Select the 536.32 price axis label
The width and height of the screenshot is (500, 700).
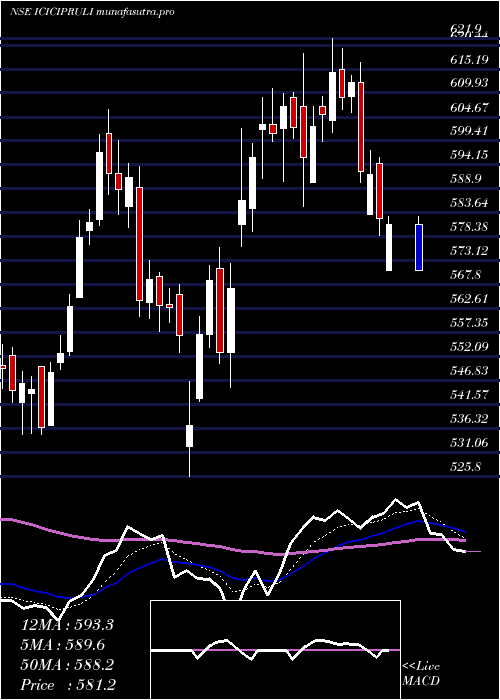pyautogui.click(x=469, y=419)
